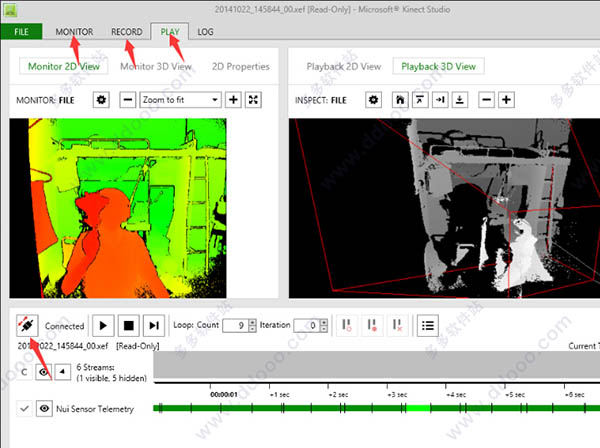Select the PLAY tab
The width and height of the screenshot is (600, 448).
tap(170, 32)
